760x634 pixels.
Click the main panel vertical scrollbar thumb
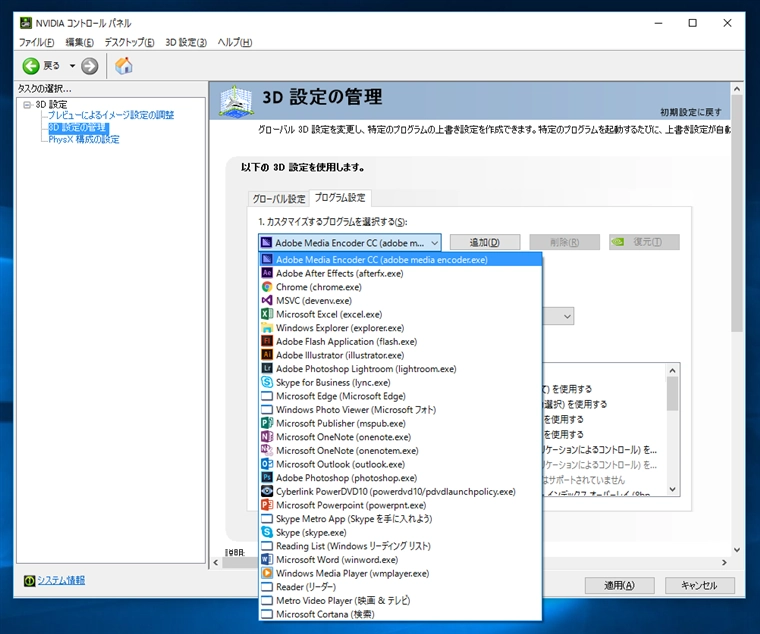(737, 214)
